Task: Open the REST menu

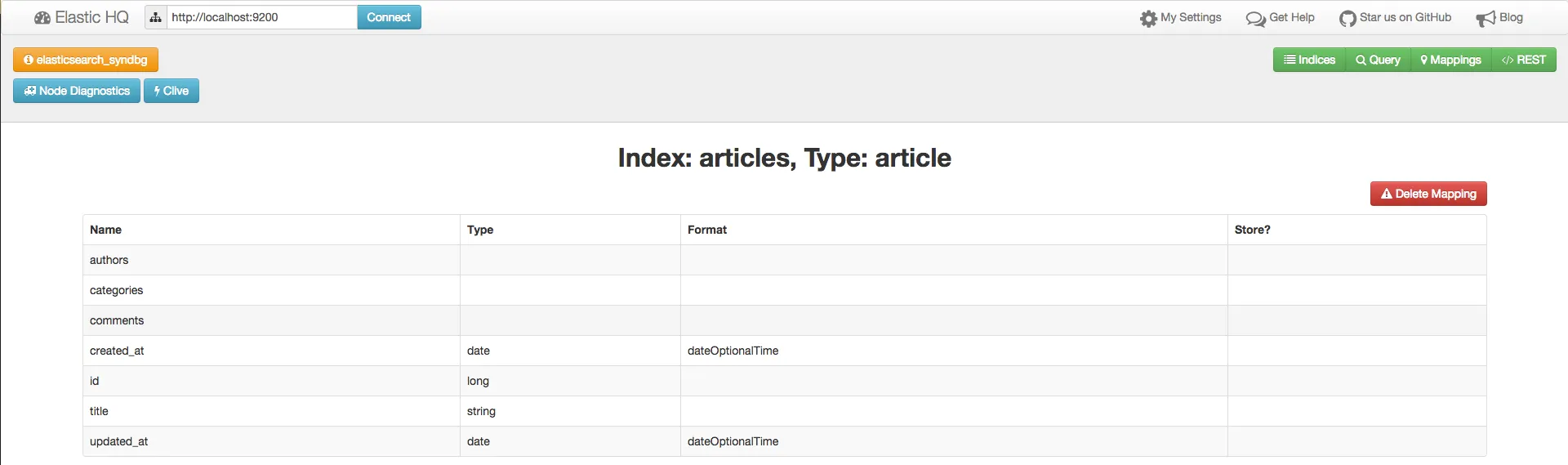Action: click(1523, 60)
